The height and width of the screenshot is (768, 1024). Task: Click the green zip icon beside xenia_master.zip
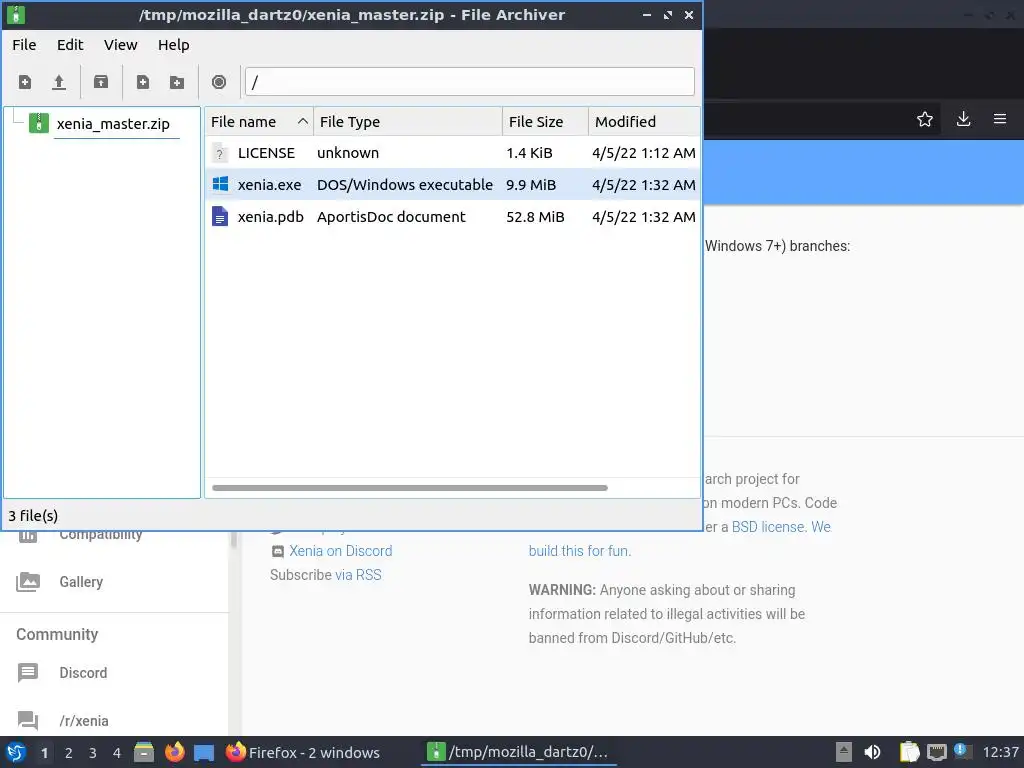[39, 123]
